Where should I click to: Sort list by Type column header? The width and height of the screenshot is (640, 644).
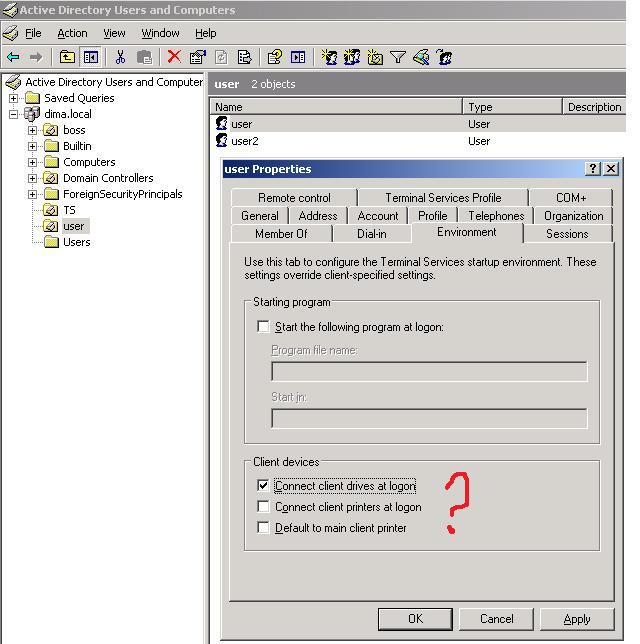(x=512, y=107)
